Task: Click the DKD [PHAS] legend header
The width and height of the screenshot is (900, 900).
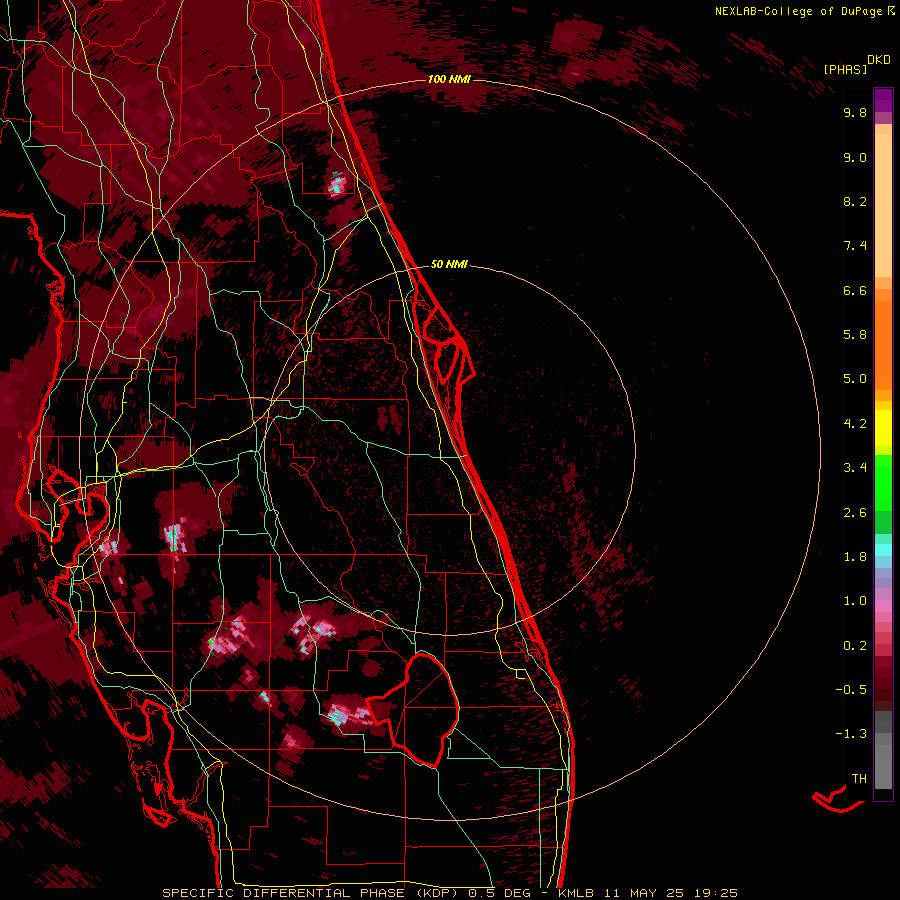Action: coord(857,64)
